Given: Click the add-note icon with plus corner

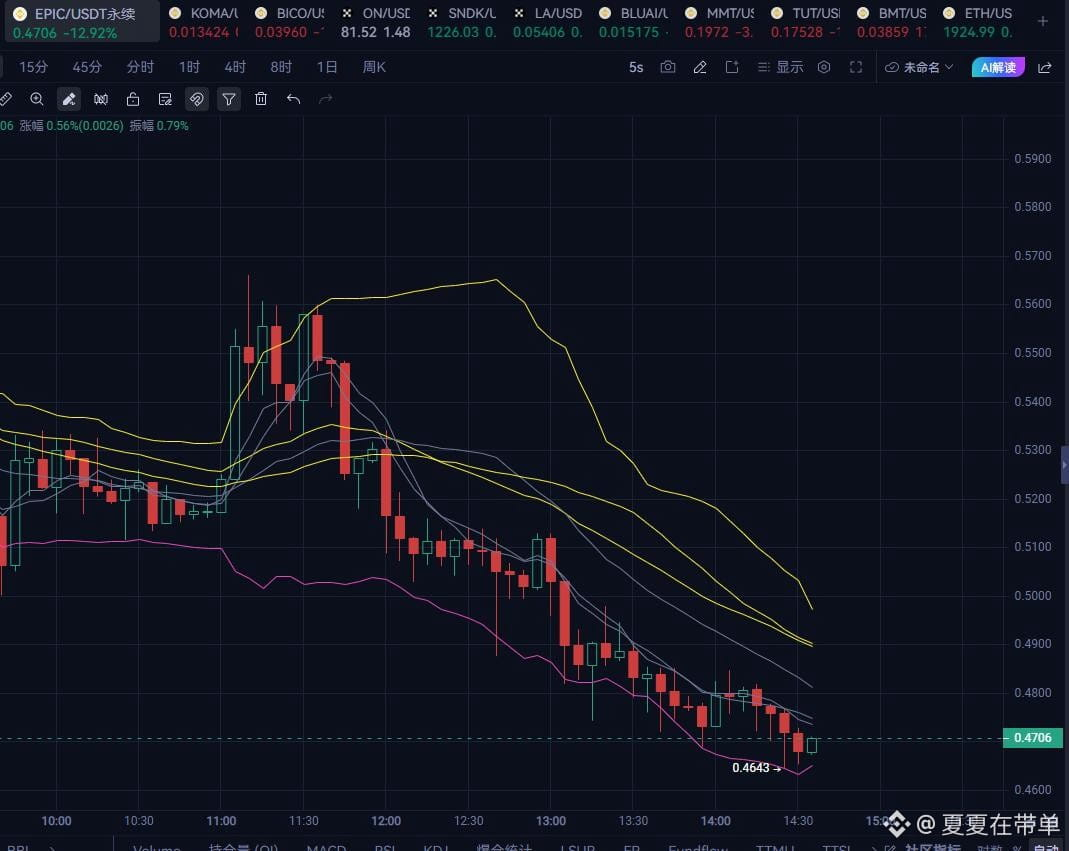Looking at the screenshot, I should tap(732, 67).
